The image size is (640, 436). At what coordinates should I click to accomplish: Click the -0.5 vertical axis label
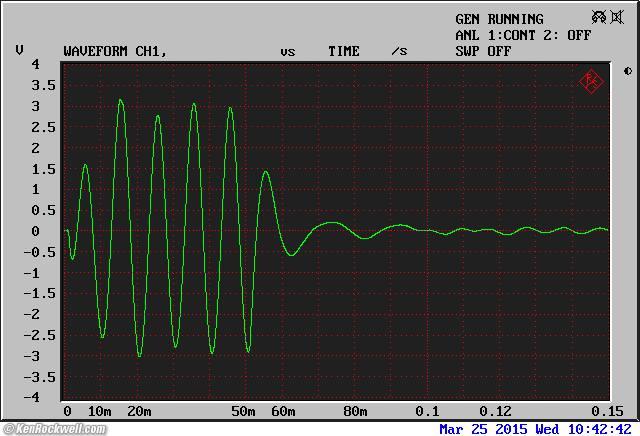[x=39, y=252]
